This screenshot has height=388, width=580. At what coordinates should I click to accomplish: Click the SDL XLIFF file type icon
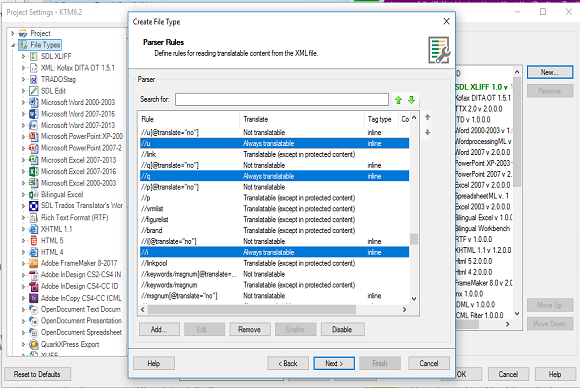click(34, 56)
